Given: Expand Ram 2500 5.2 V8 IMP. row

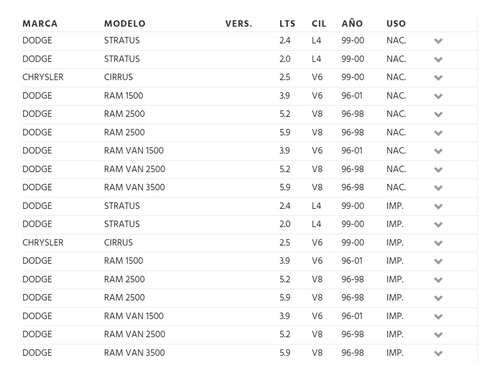Looking at the screenshot, I should point(438,280).
